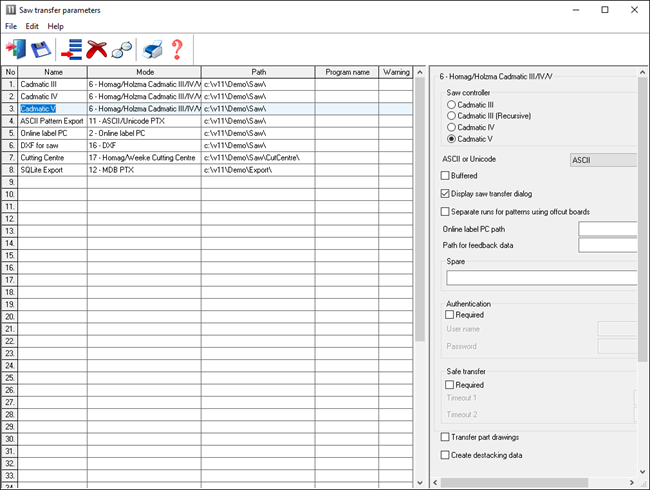Viewport: 650px width, 490px height.
Task: Click the Path column header
Action: point(258,72)
